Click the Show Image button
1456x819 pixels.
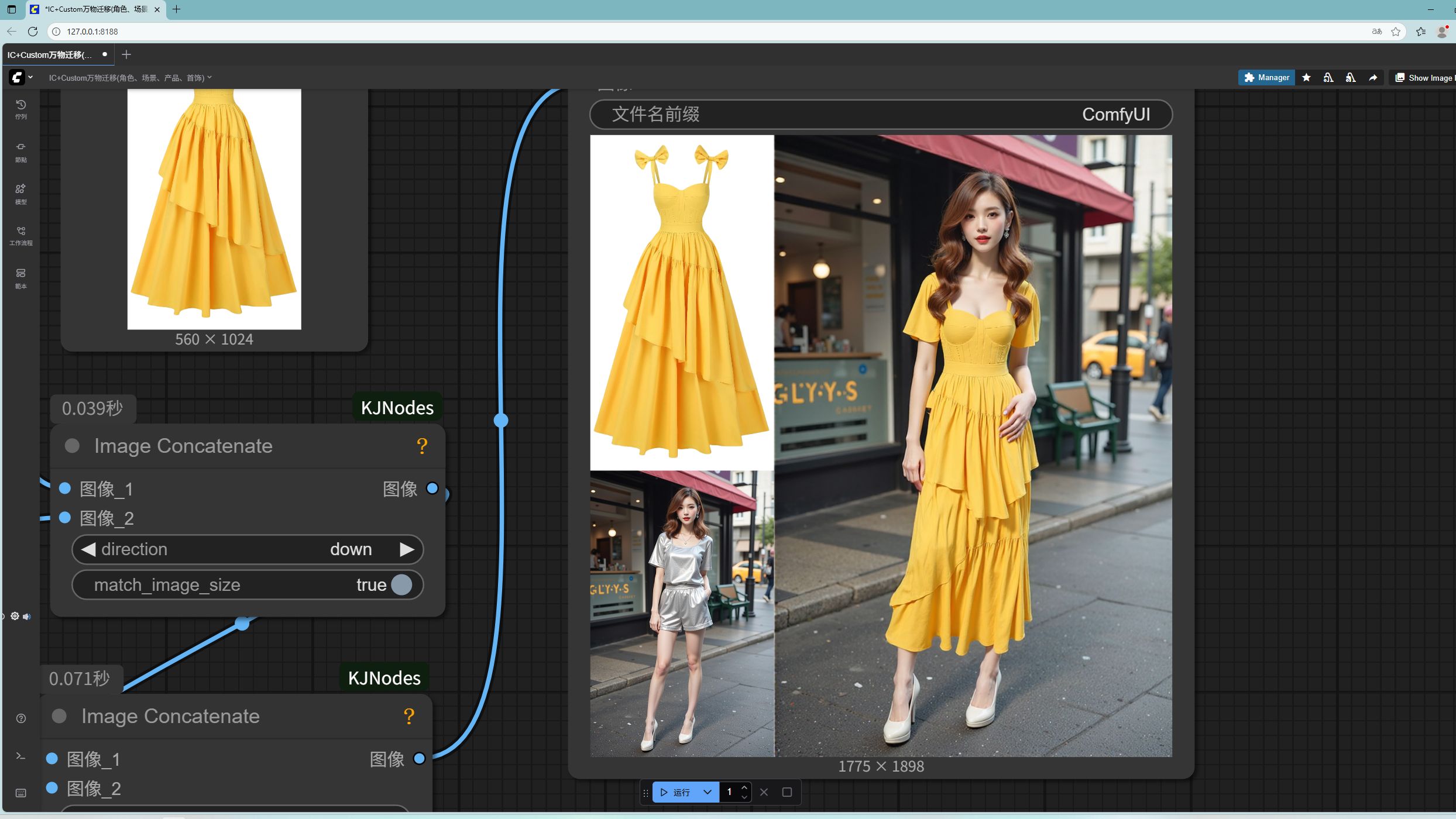click(x=1423, y=77)
